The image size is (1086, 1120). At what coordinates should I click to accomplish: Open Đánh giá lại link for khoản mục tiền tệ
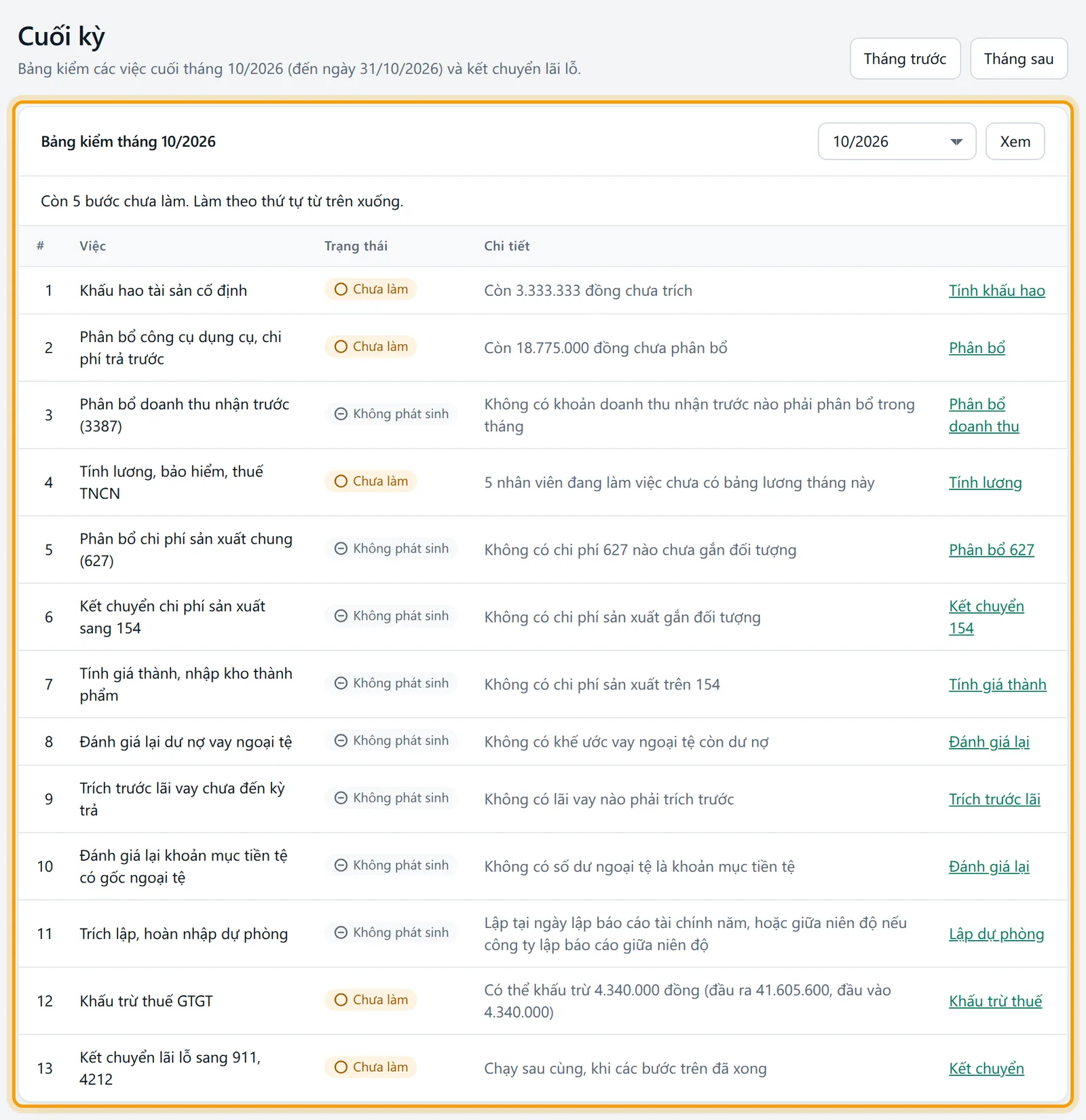coord(989,866)
